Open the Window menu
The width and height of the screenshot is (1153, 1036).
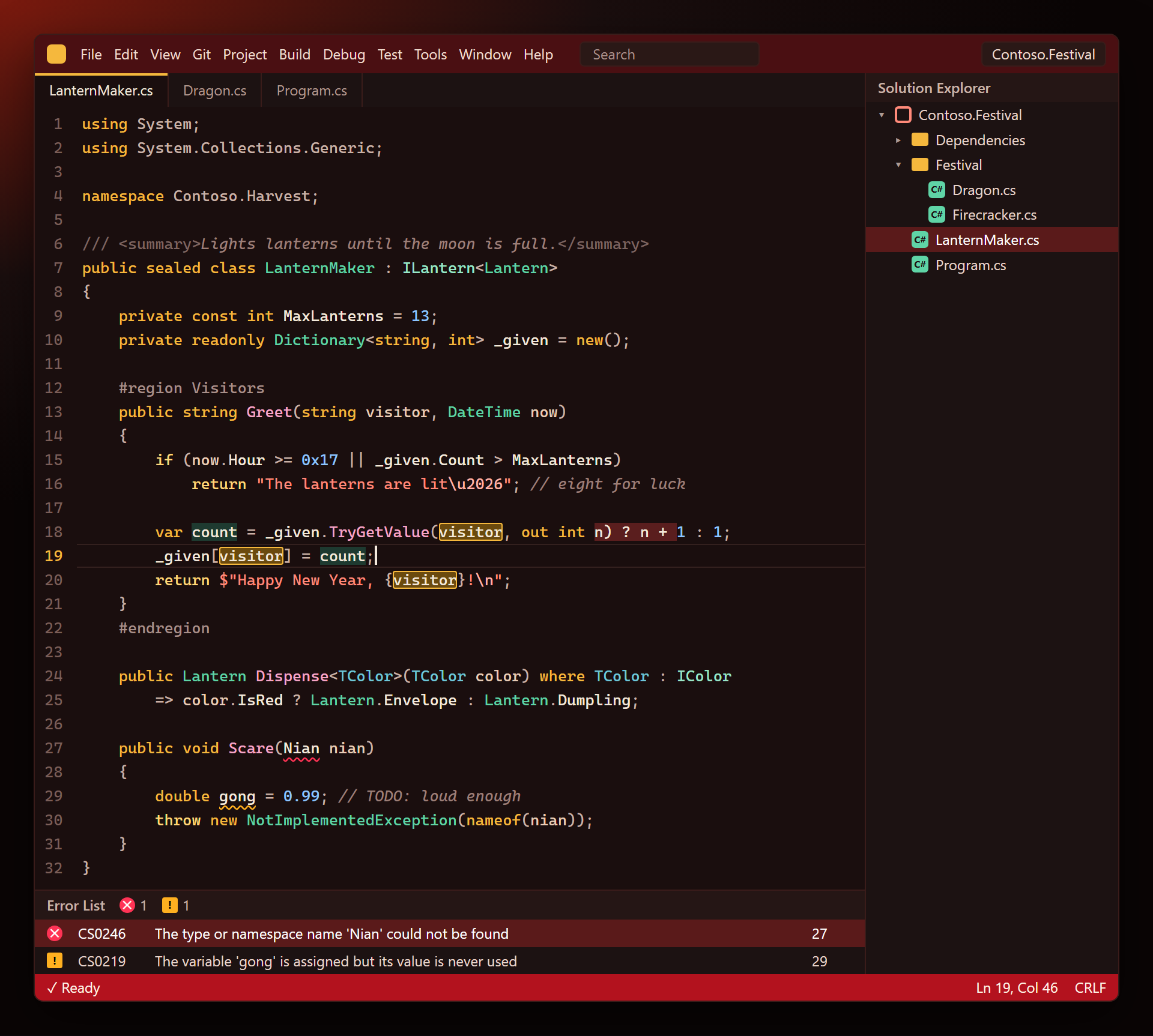[x=485, y=54]
